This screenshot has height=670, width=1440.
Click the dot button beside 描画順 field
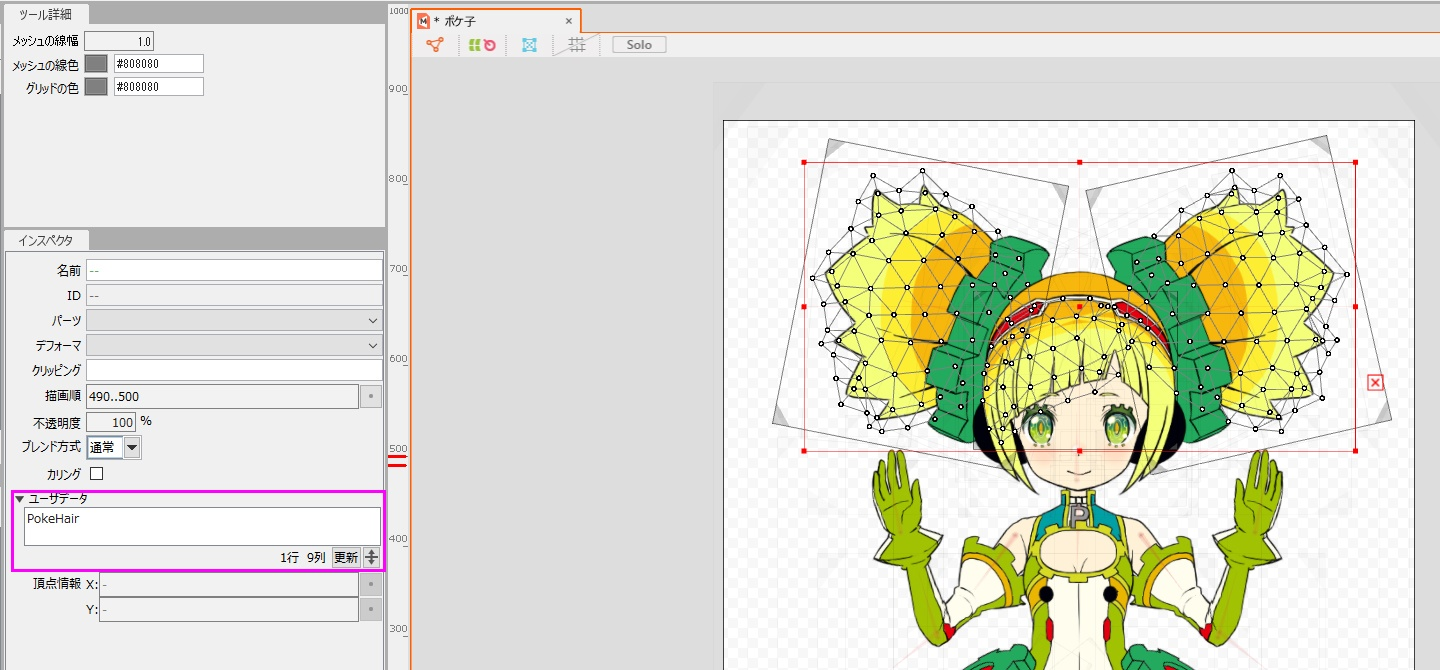[x=371, y=397]
